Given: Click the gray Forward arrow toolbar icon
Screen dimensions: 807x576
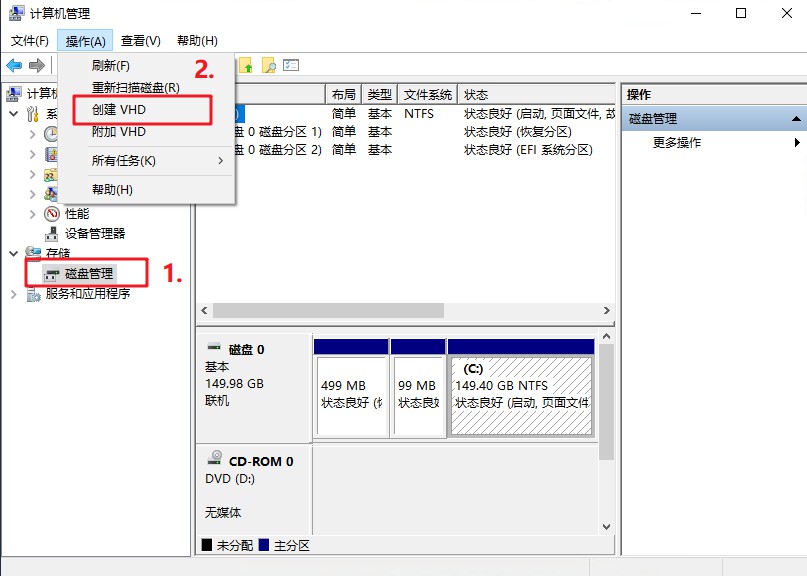Looking at the screenshot, I should [37, 65].
